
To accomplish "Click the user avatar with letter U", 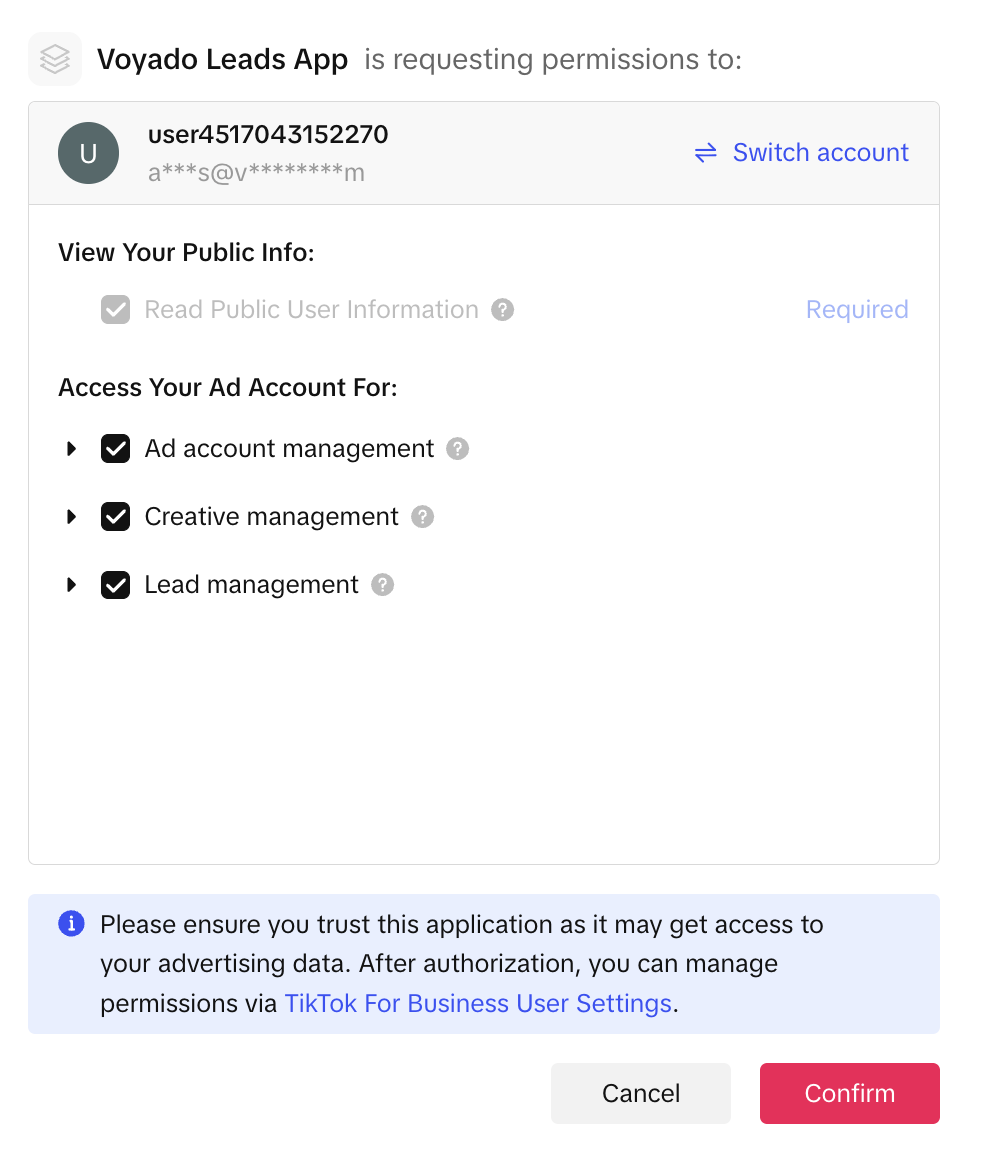I will [x=88, y=153].
